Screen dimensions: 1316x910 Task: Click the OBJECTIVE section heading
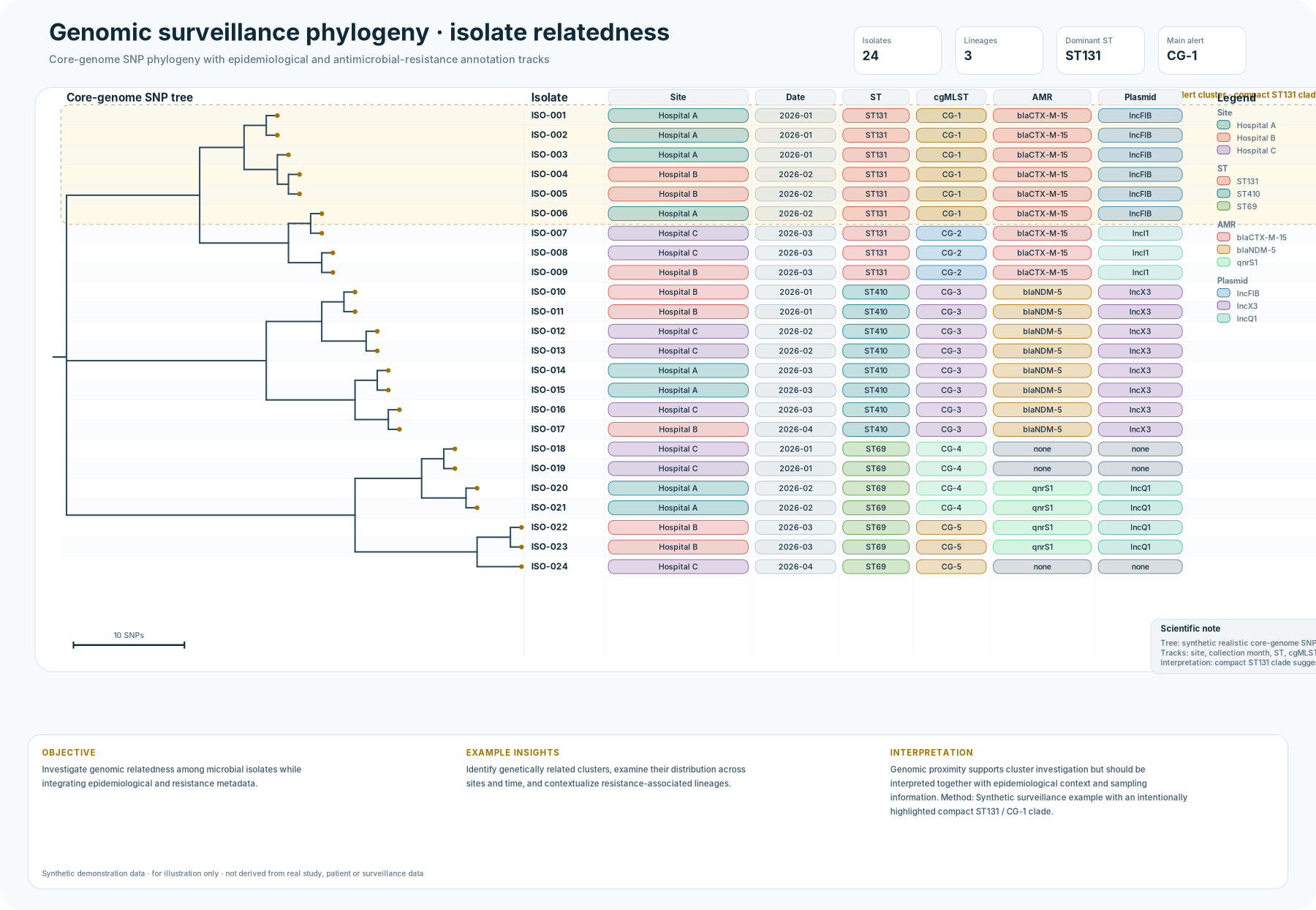69,752
